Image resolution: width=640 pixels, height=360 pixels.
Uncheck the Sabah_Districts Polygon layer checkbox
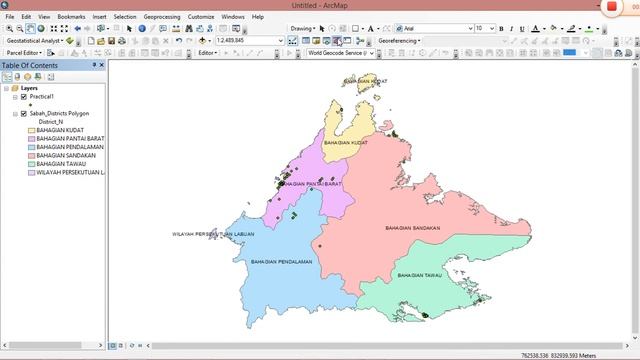24,113
